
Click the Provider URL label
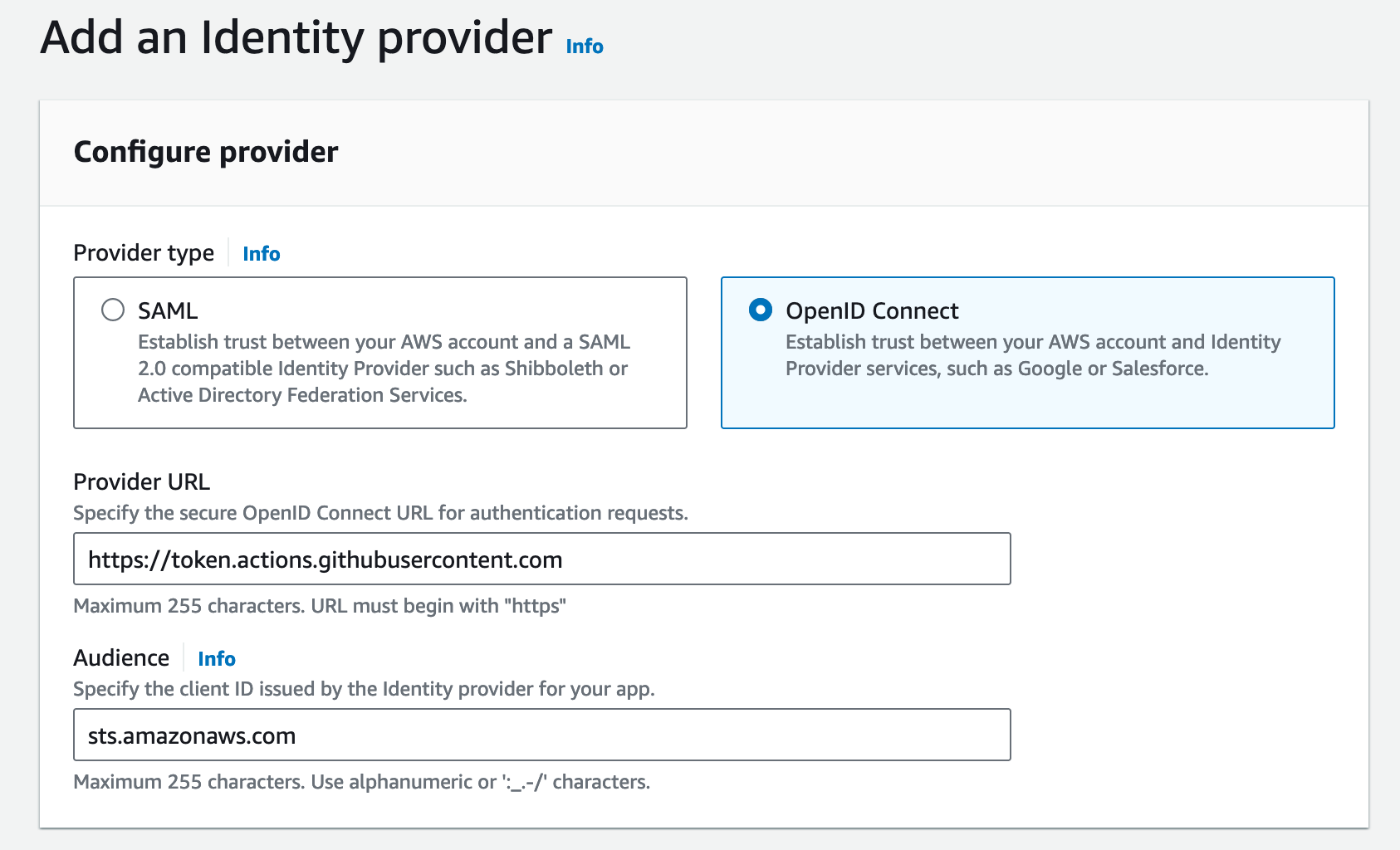pyautogui.click(x=141, y=481)
